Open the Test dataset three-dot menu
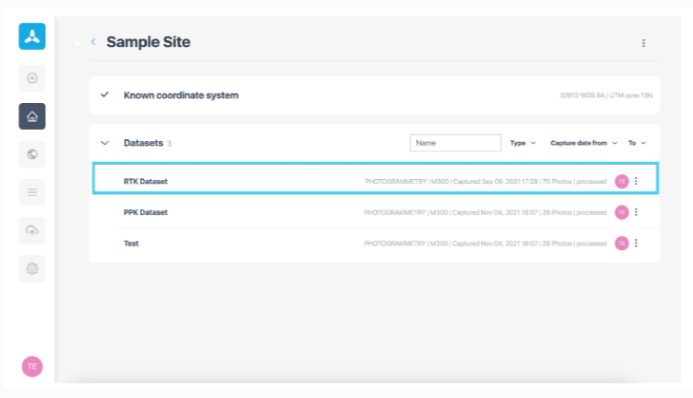 click(636, 243)
